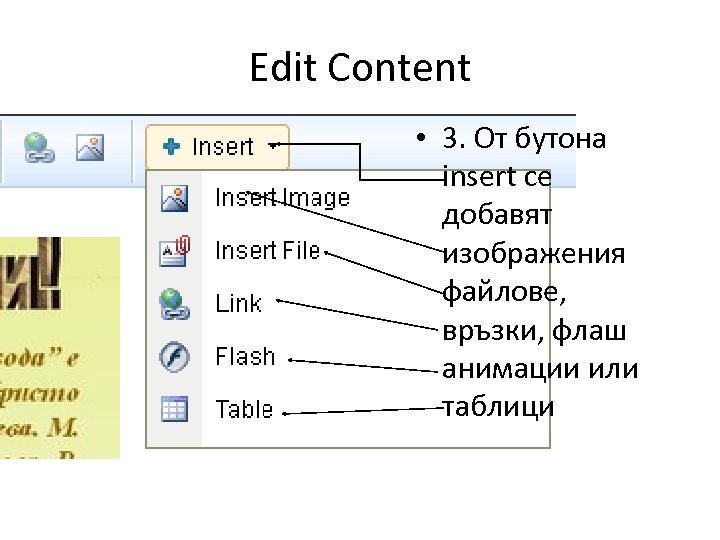Choose the Flash text entry in the menu

tap(244, 356)
